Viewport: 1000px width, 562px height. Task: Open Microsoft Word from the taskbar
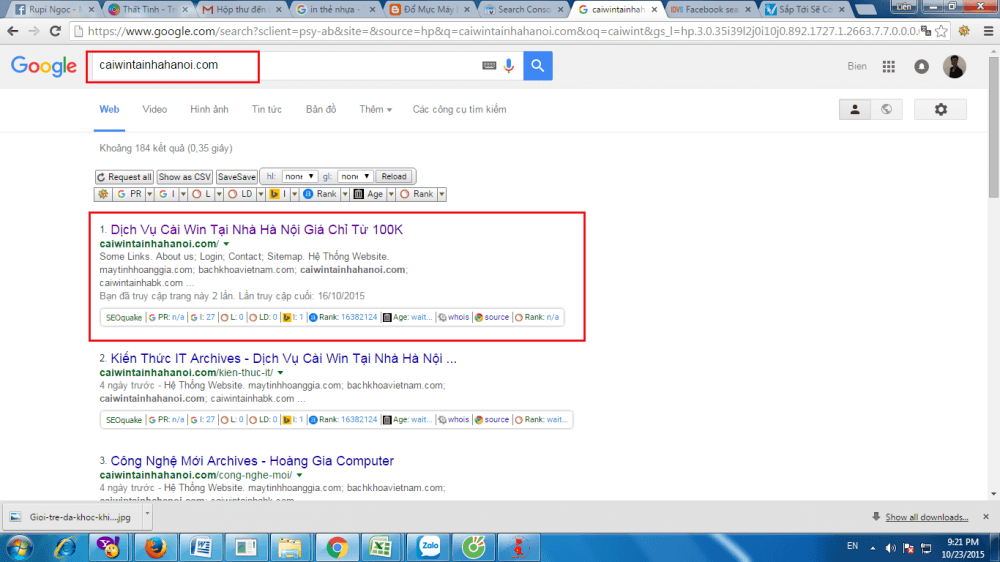coord(200,548)
